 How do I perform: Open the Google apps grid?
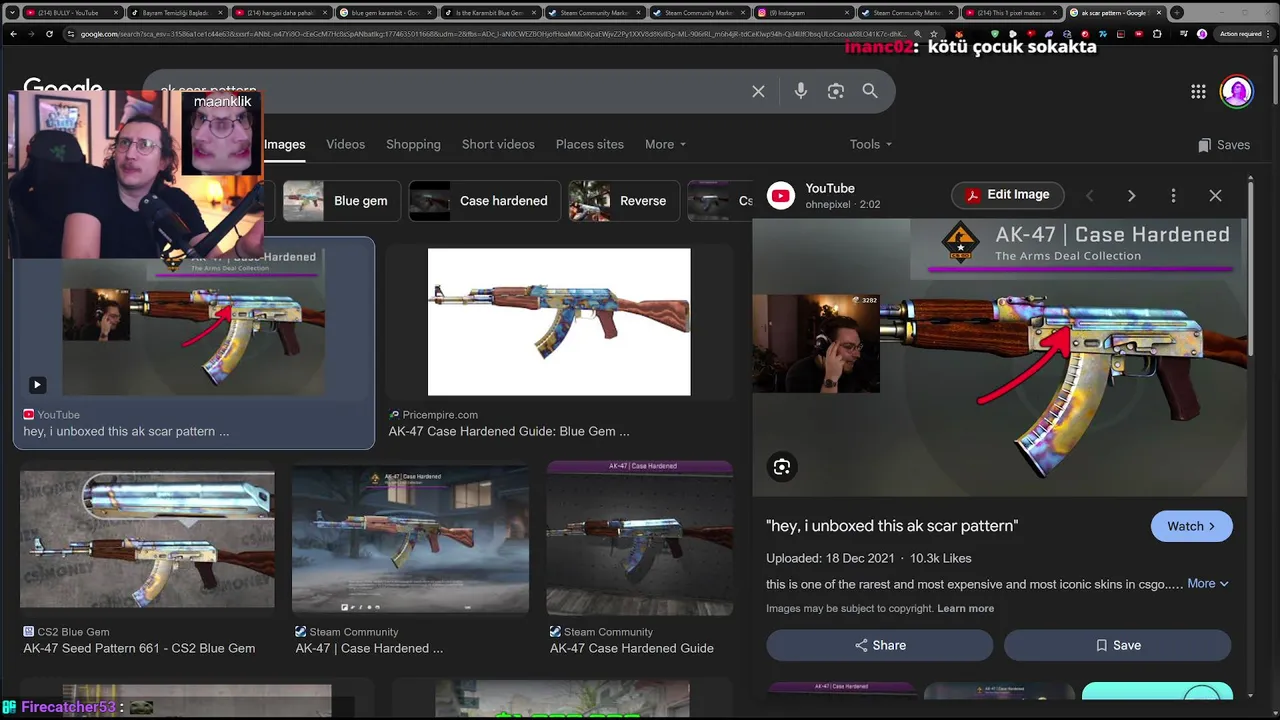tap(1198, 92)
